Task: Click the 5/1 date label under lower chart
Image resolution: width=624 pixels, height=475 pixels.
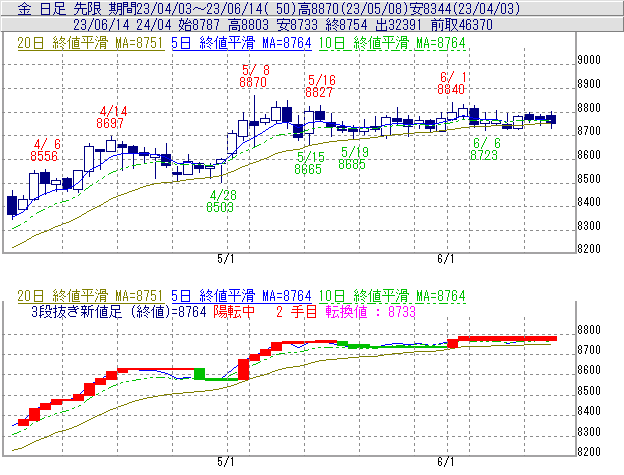Action: pyautogui.click(x=226, y=462)
